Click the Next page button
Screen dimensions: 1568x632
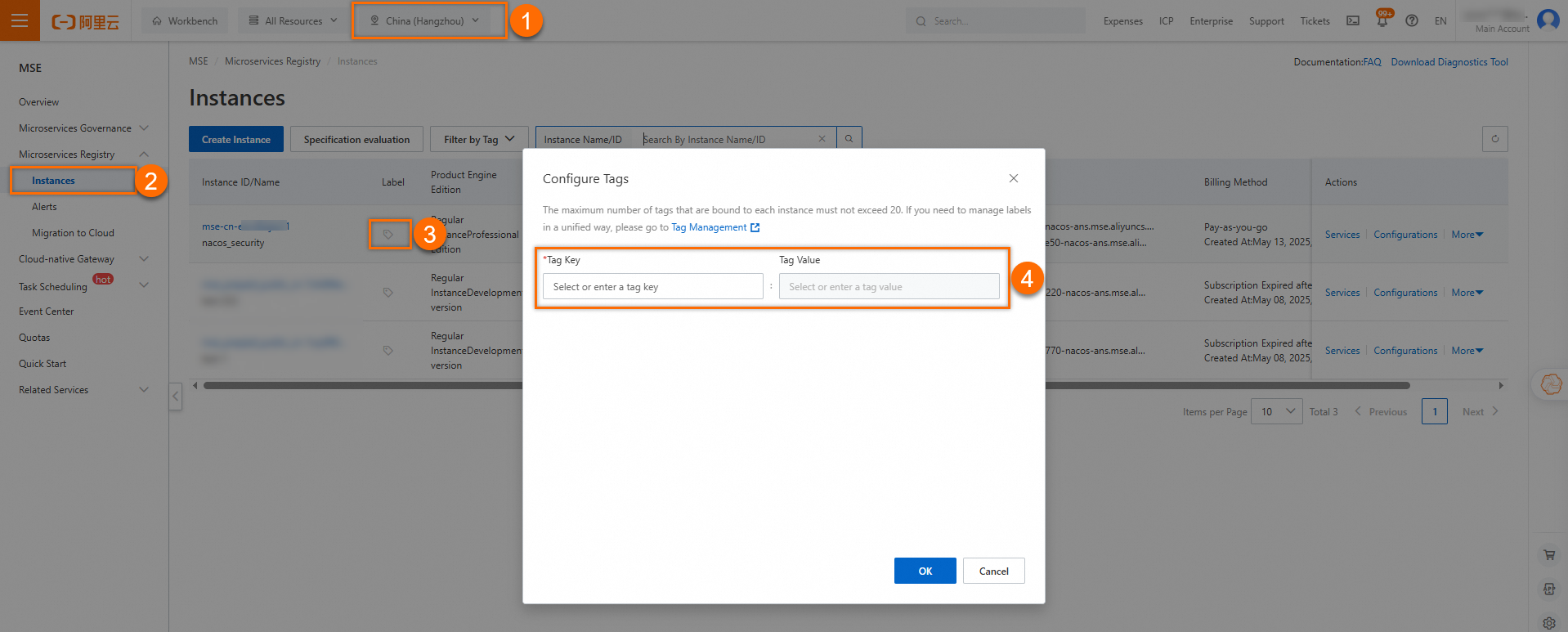(1481, 411)
